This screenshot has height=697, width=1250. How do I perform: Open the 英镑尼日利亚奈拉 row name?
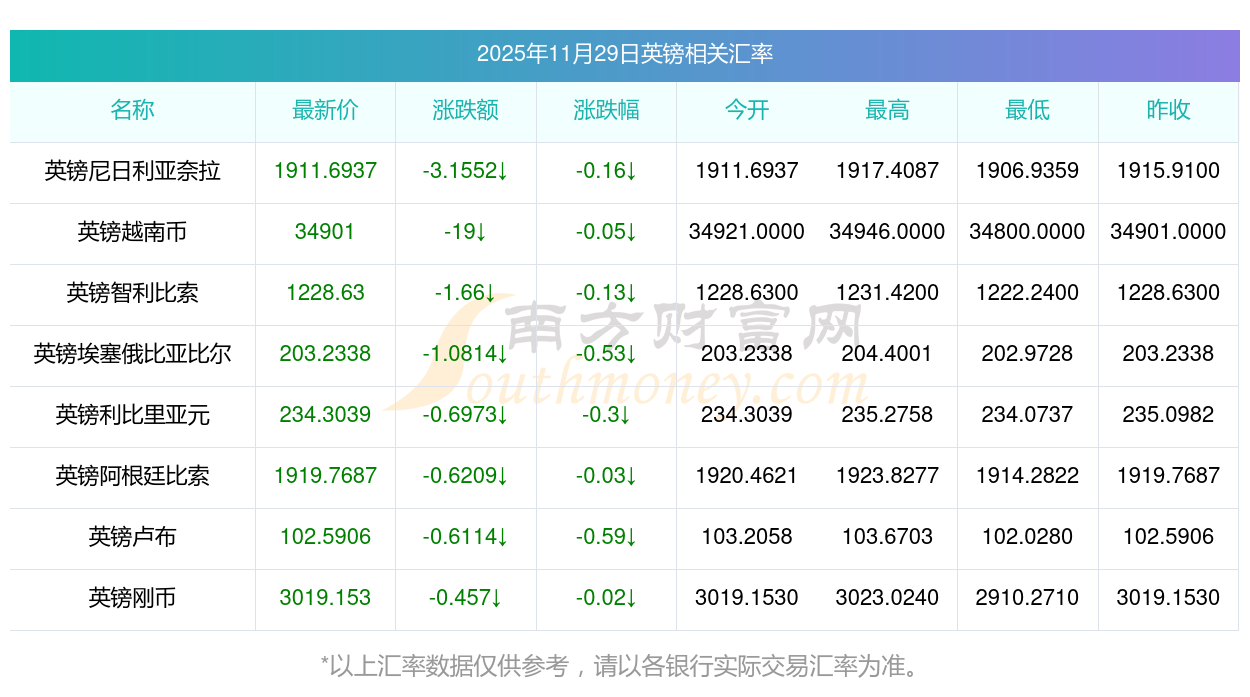(x=133, y=171)
